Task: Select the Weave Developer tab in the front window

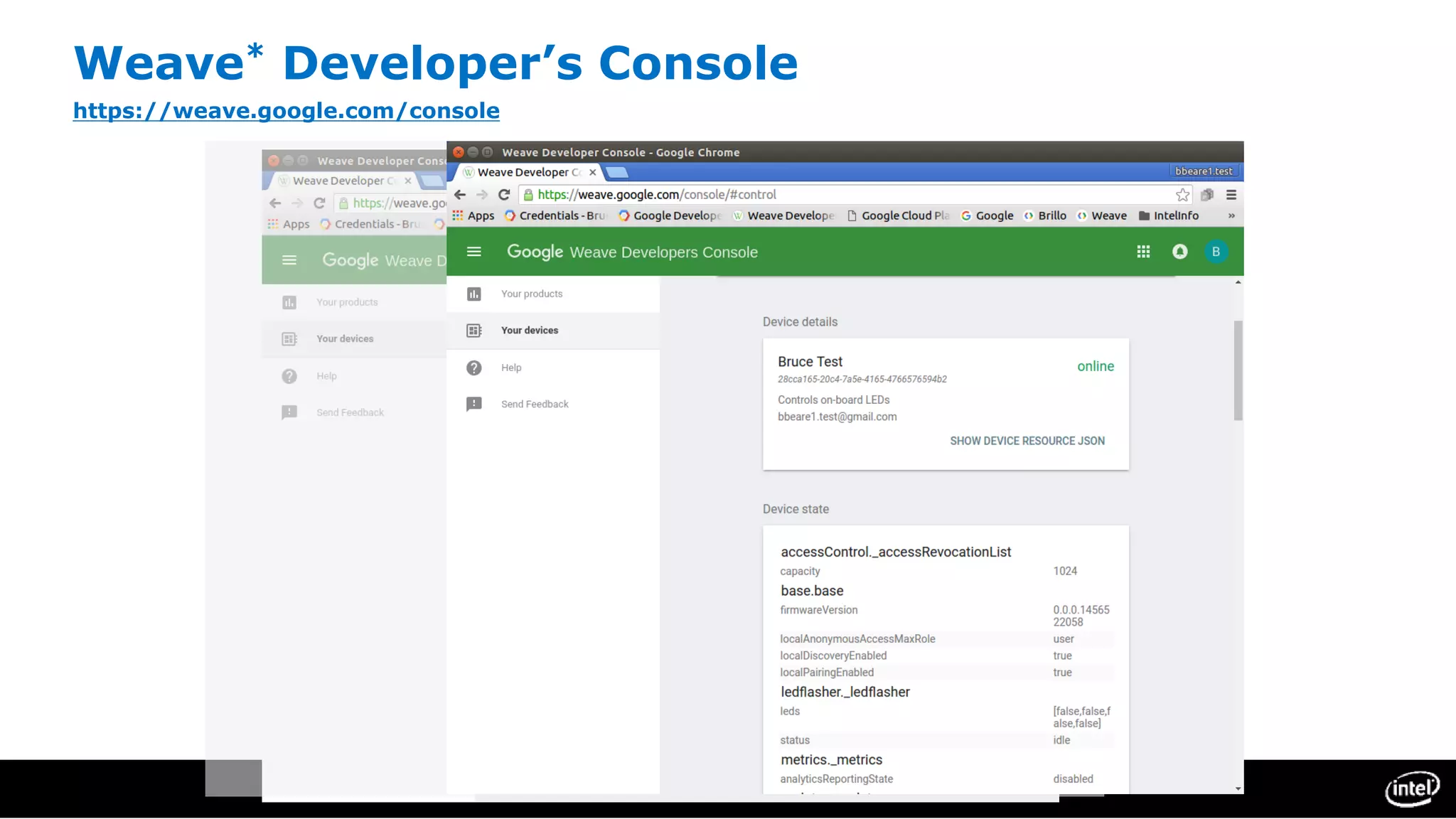Action: tap(528, 172)
